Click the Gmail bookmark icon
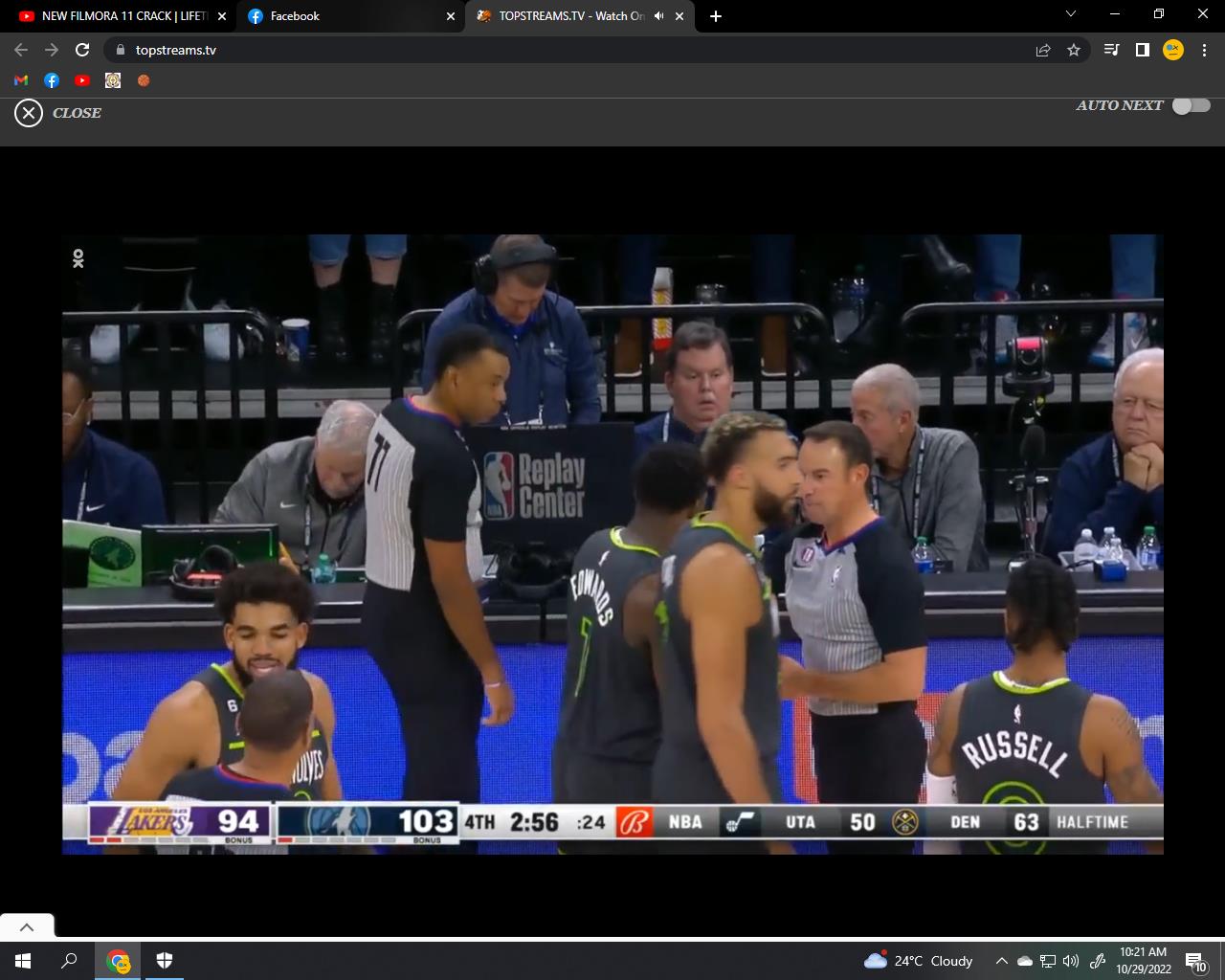 21,80
